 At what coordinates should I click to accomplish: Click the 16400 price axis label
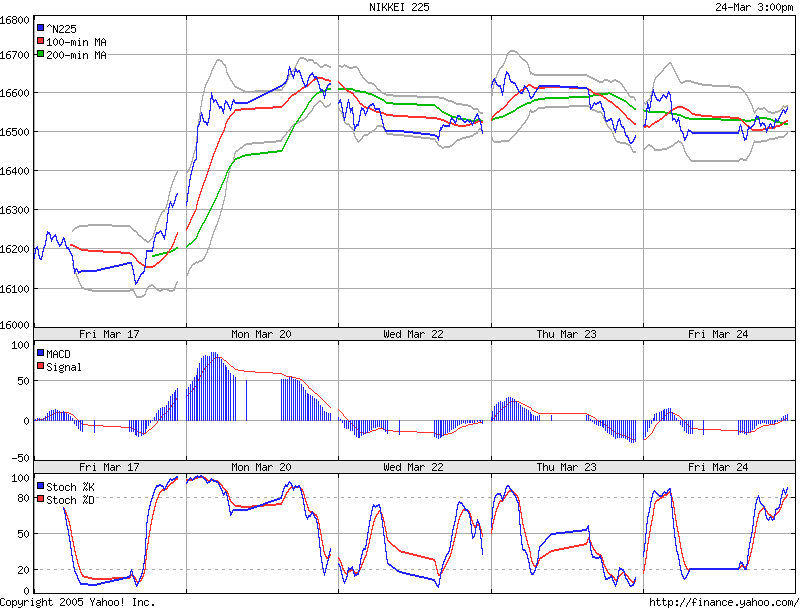click(x=15, y=171)
